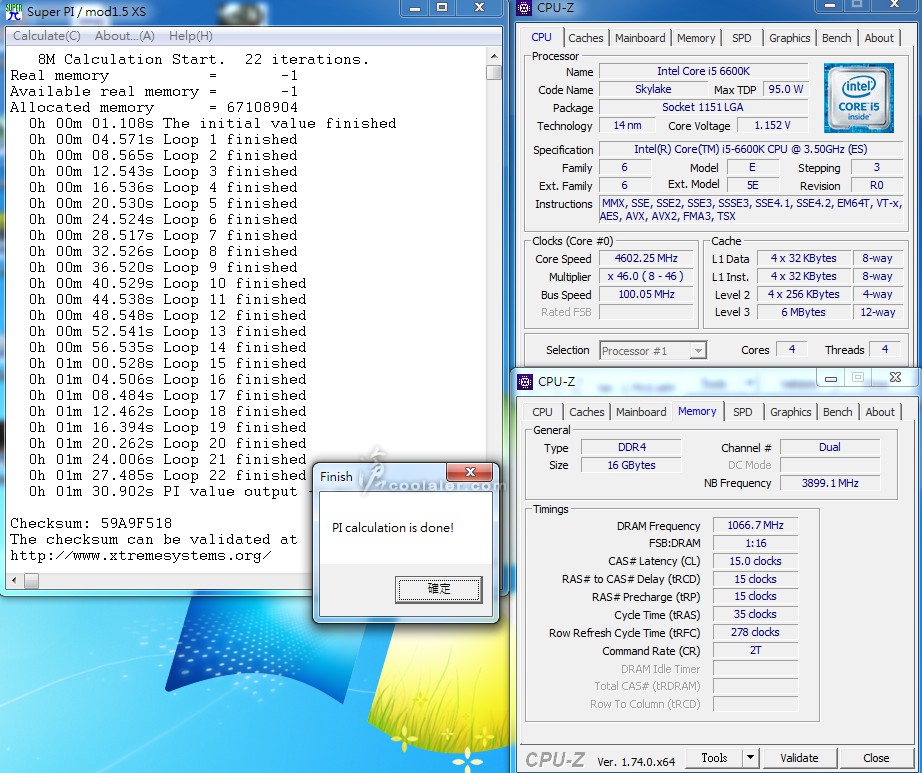The width and height of the screenshot is (922, 773).
Task: Switch to Graphics tab in the CPU-Z memory window
Action: 790,412
